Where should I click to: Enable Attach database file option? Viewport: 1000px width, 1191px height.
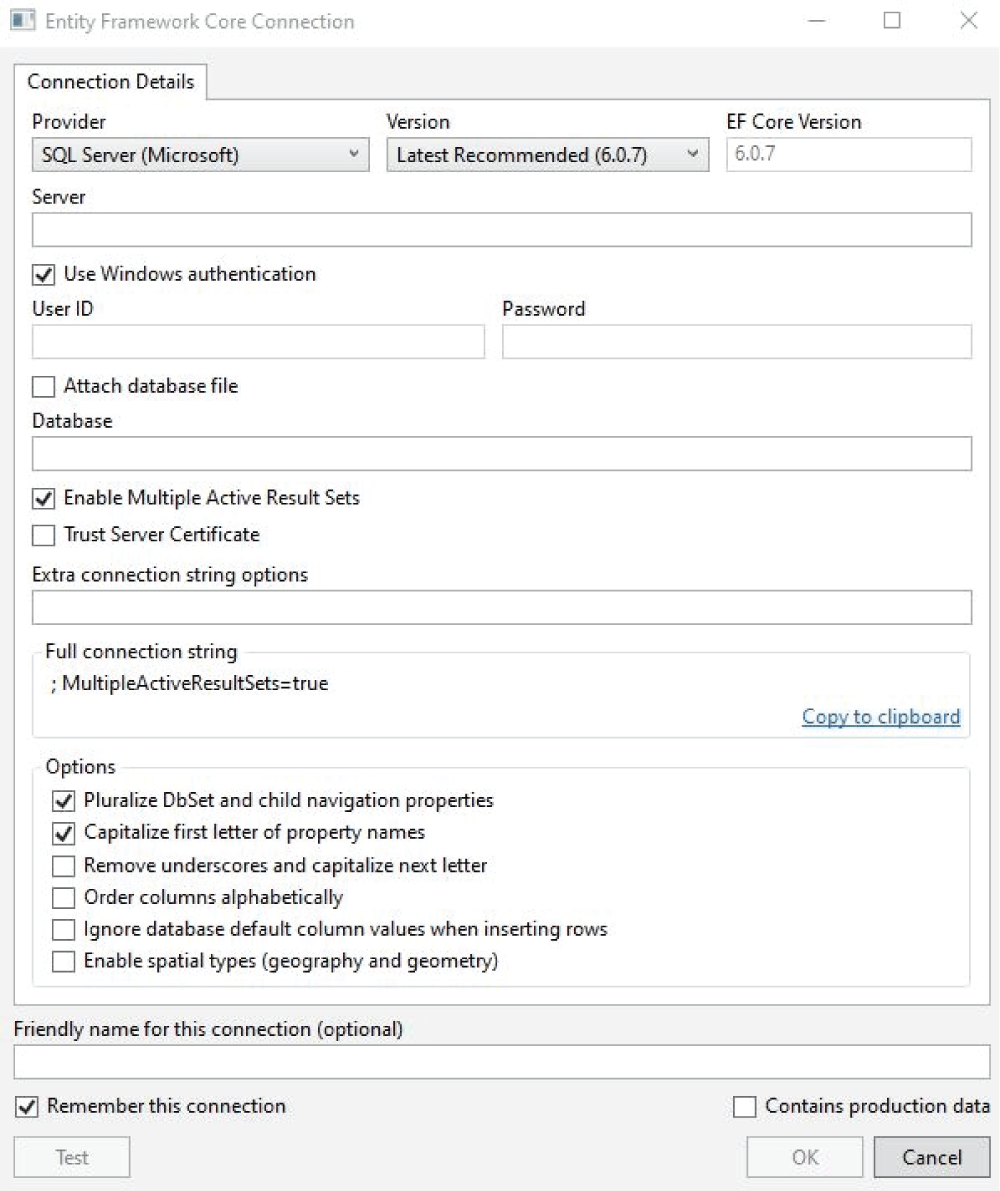pyautogui.click(x=44, y=386)
